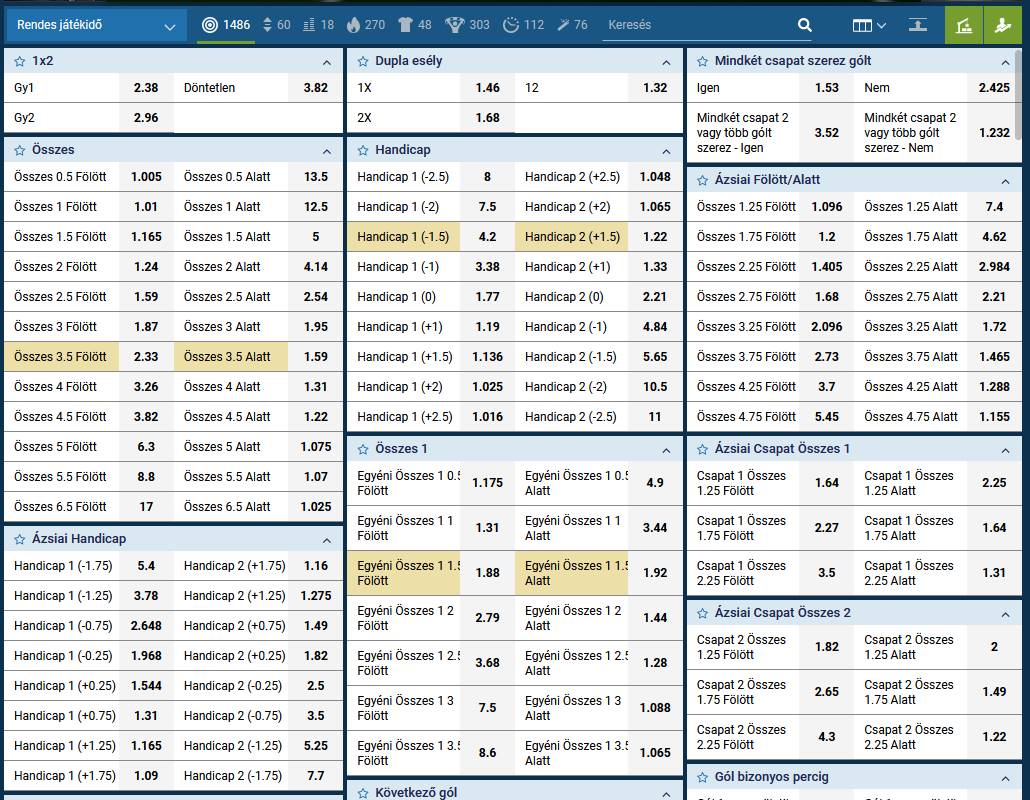Star the Ázsiai Fölött/Alatt market
The height and width of the screenshot is (800, 1030).
coord(703,180)
